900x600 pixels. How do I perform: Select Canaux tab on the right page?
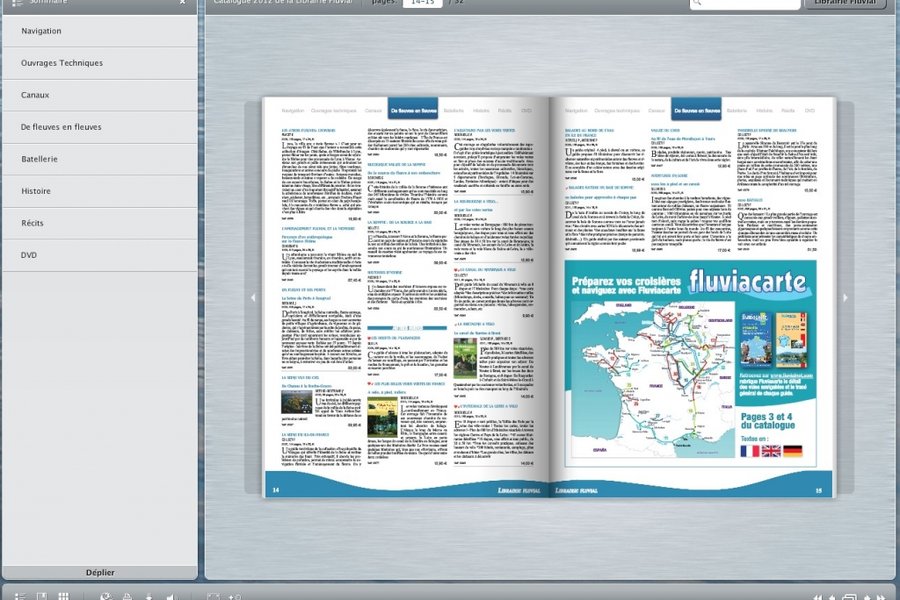pyautogui.click(x=657, y=110)
